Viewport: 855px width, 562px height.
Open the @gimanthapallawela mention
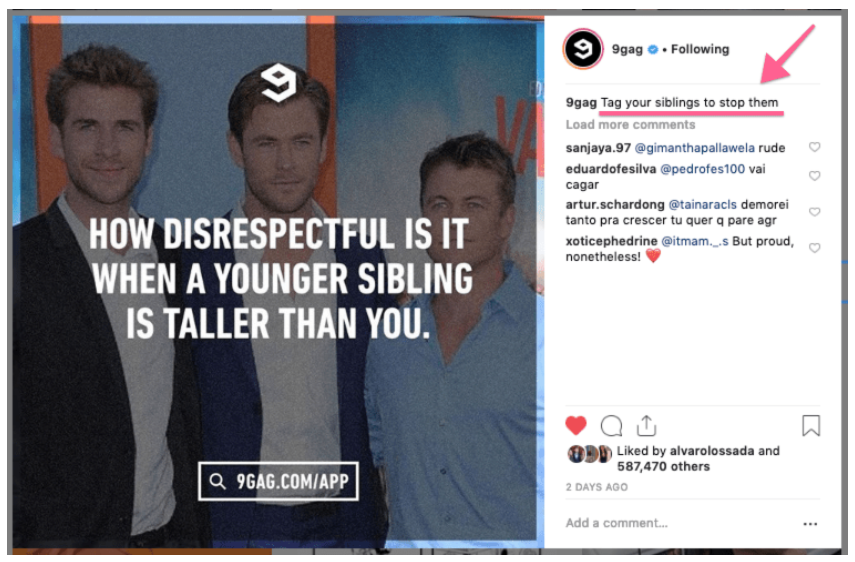(695, 148)
